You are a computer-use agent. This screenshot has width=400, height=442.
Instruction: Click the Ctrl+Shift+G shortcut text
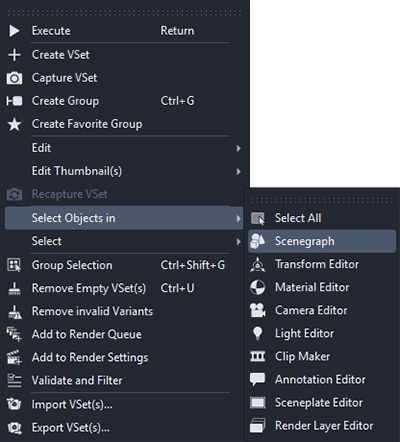click(193, 265)
